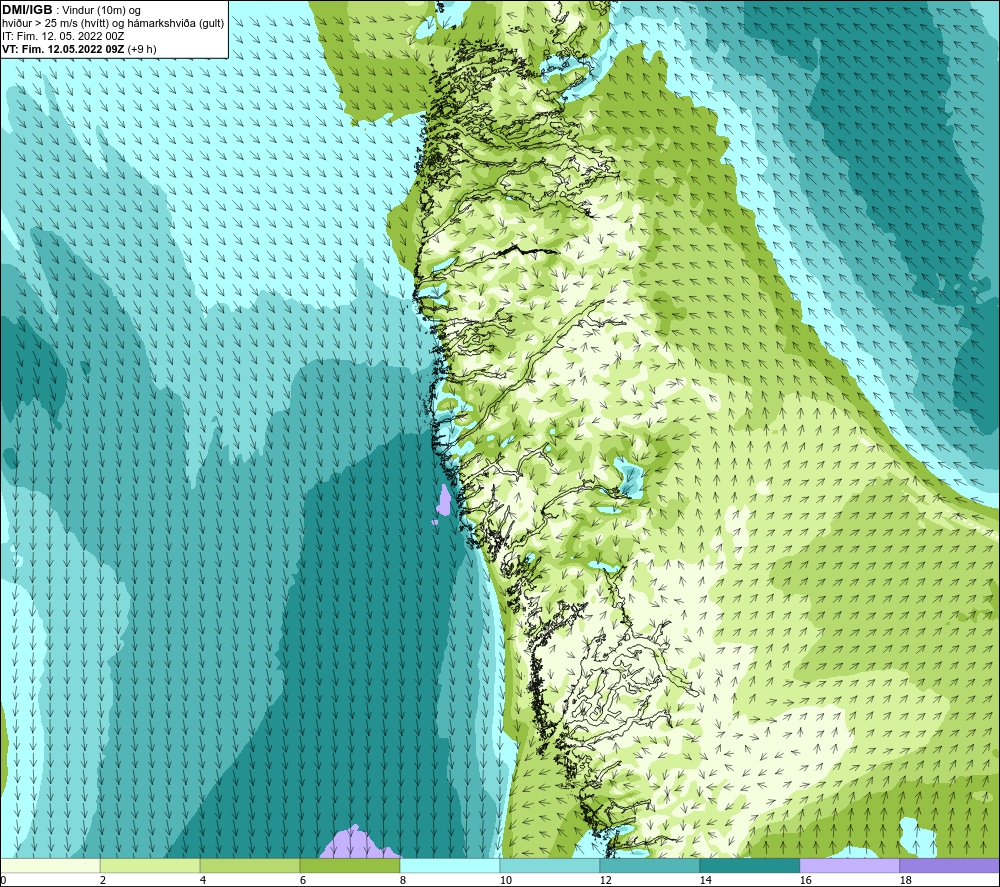Image resolution: width=1000 pixels, height=887 pixels.
Task: Click the 'VT: Fim. 12.05.2022 09Z' valid time
Action: pyautogui.click(x=63, y=49)
